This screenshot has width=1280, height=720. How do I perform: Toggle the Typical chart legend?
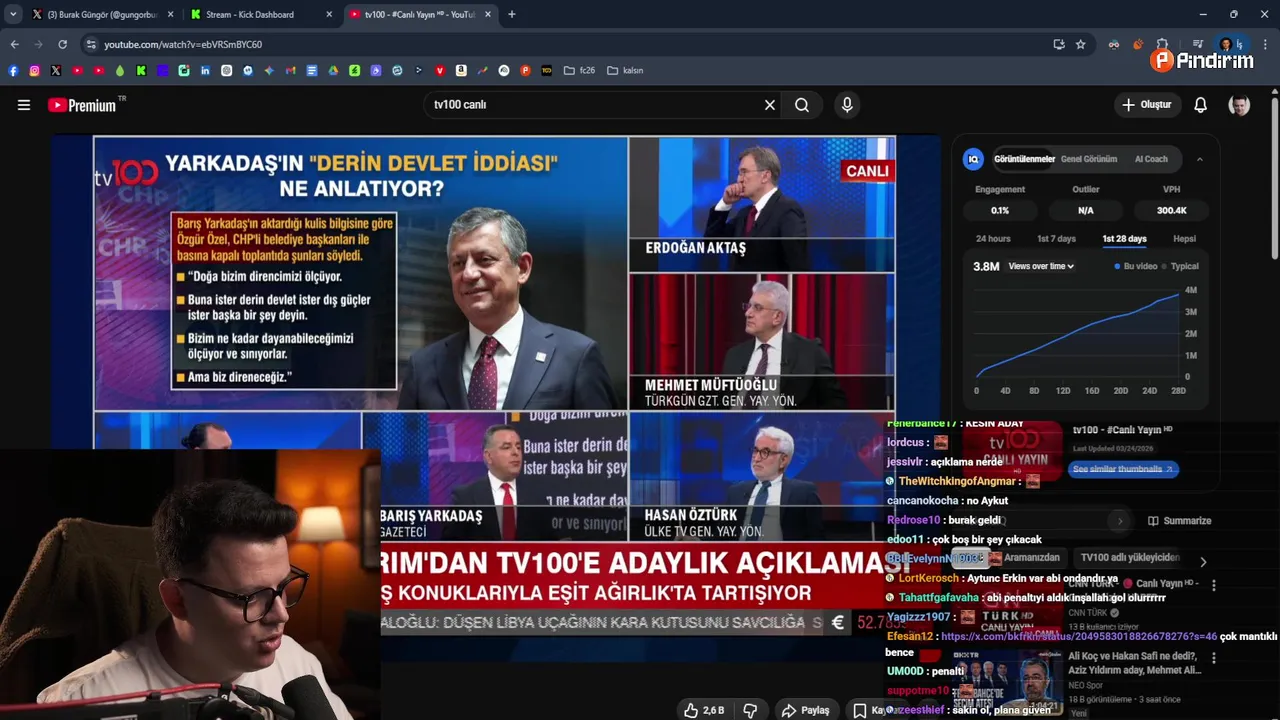[1180, 266]
